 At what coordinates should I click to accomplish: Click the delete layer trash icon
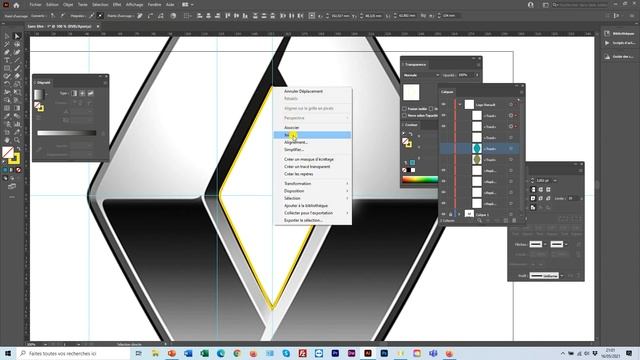click(x=514, y=220)
